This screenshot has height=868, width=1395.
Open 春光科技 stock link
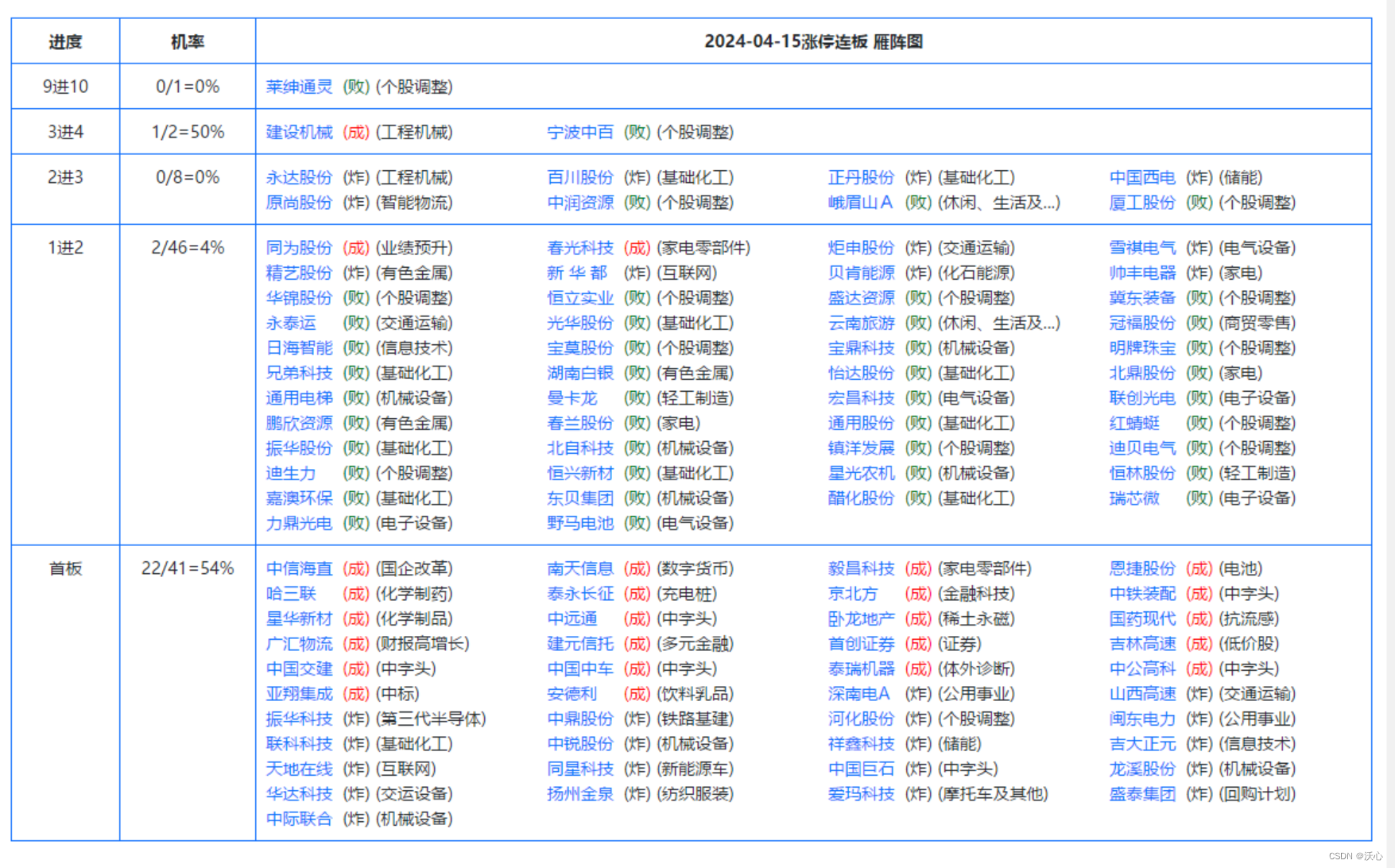pos(580,248)
